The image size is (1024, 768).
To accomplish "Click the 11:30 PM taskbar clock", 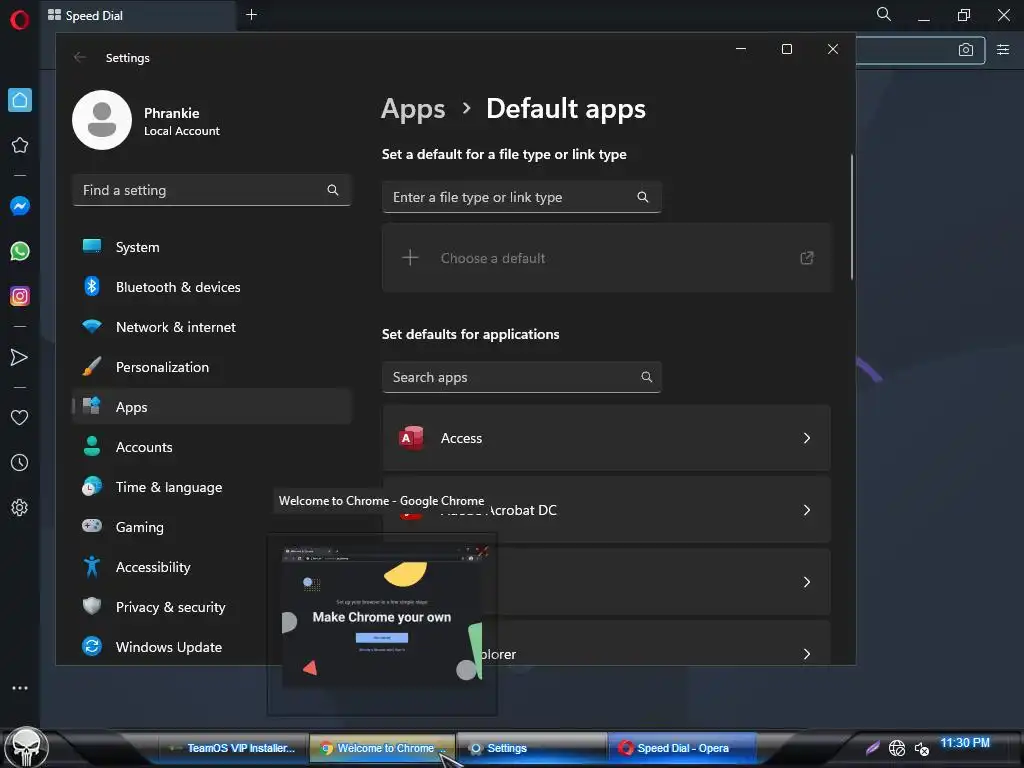I will [965, 743].
